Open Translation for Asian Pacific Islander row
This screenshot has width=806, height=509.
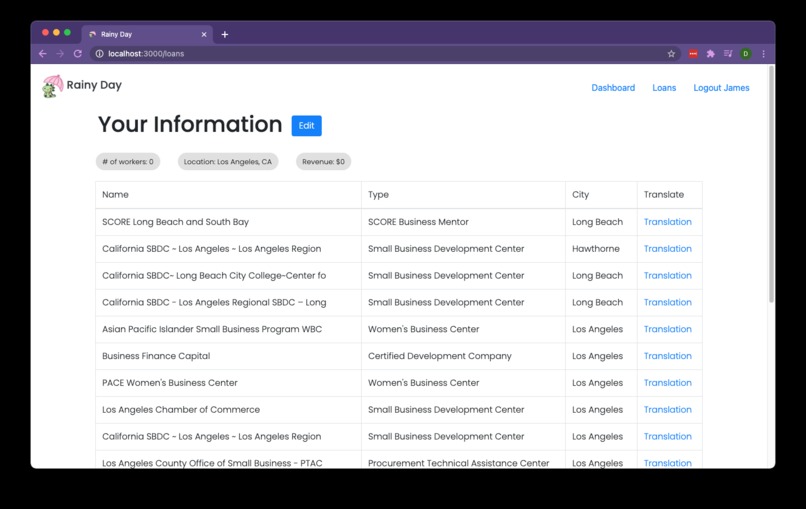(668, 329)
